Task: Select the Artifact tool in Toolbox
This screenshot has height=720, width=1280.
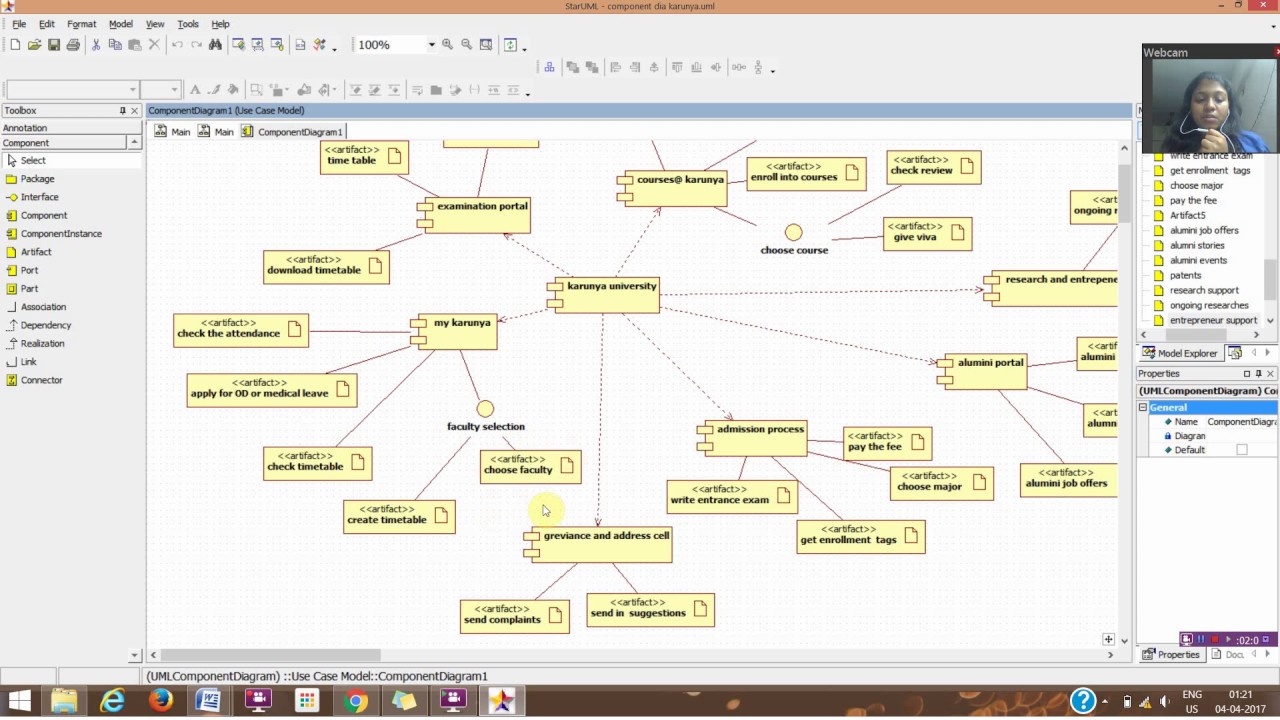Action: click(x=36, y=252)
